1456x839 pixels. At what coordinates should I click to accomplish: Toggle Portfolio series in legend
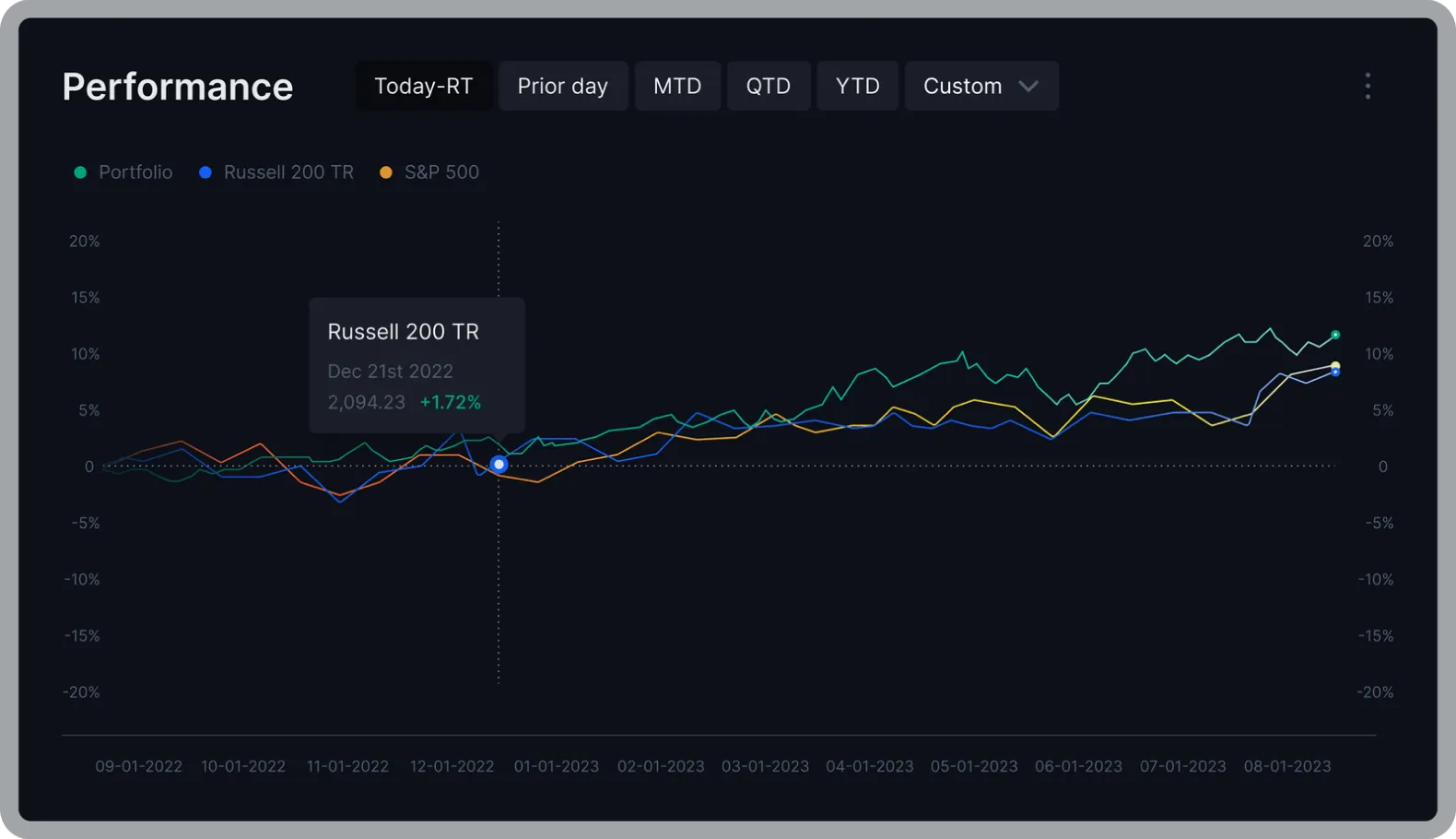[123, 172]
